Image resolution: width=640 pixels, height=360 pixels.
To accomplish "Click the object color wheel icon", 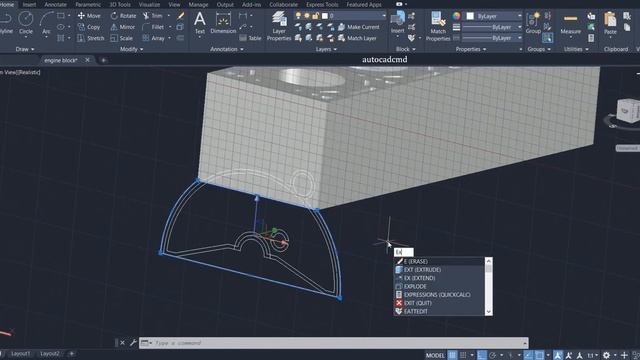I will (456, 16).
